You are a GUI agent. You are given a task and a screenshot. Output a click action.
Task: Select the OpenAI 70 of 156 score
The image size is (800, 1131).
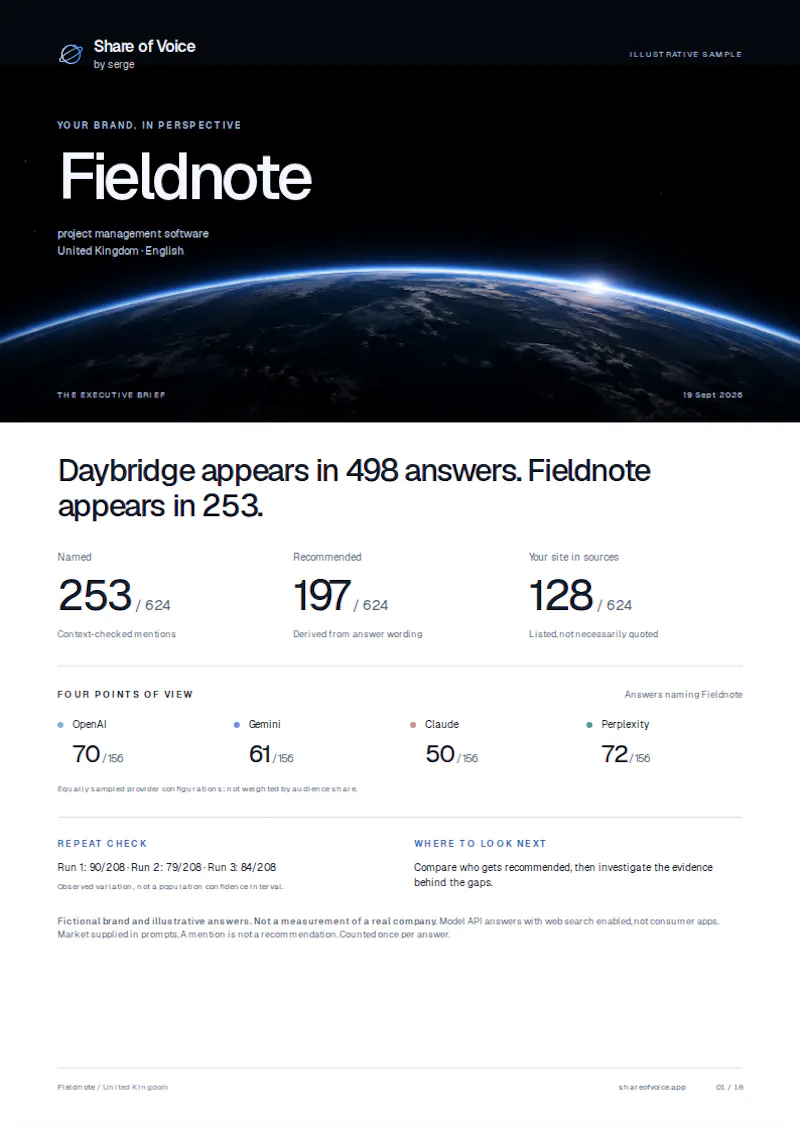(x=97, y=754)
